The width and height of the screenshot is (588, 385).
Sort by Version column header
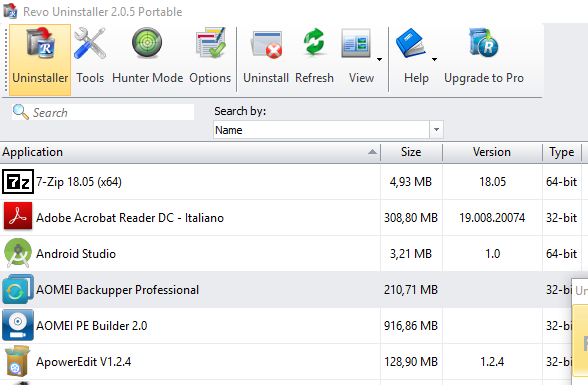click(x=492, y=152)
